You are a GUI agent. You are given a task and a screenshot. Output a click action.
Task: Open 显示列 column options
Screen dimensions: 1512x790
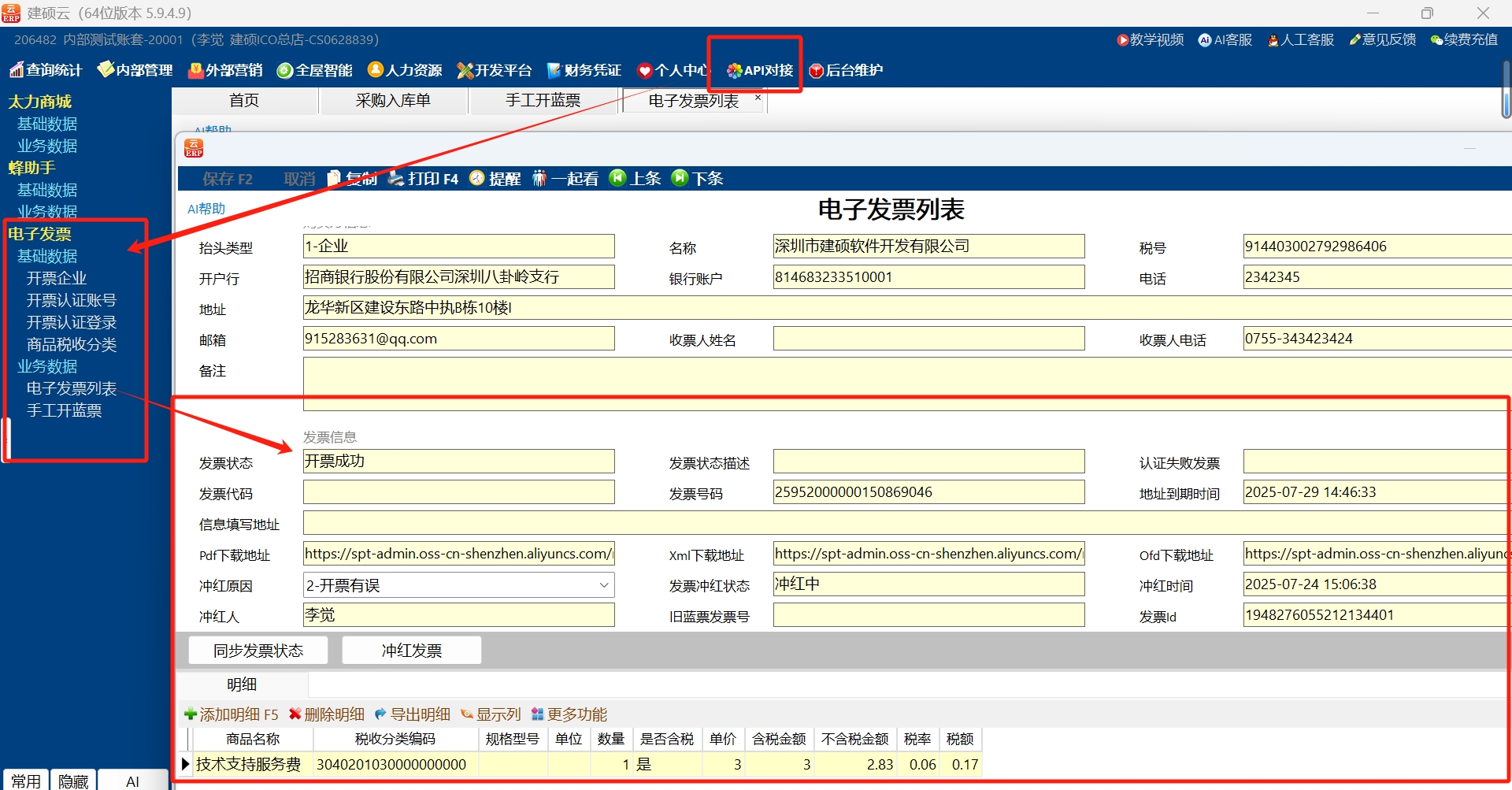[x=491, y=714]
